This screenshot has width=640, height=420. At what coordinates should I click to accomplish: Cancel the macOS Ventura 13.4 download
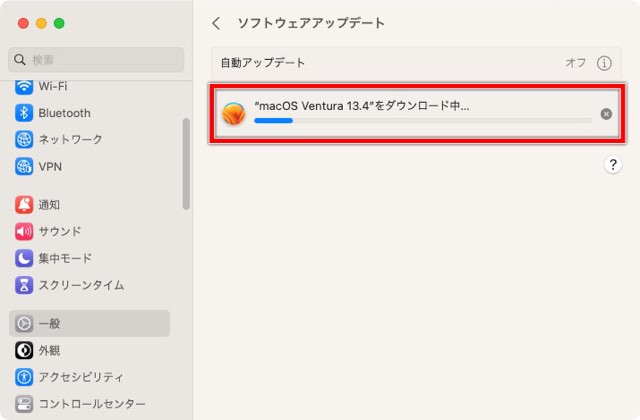[606, 114]
